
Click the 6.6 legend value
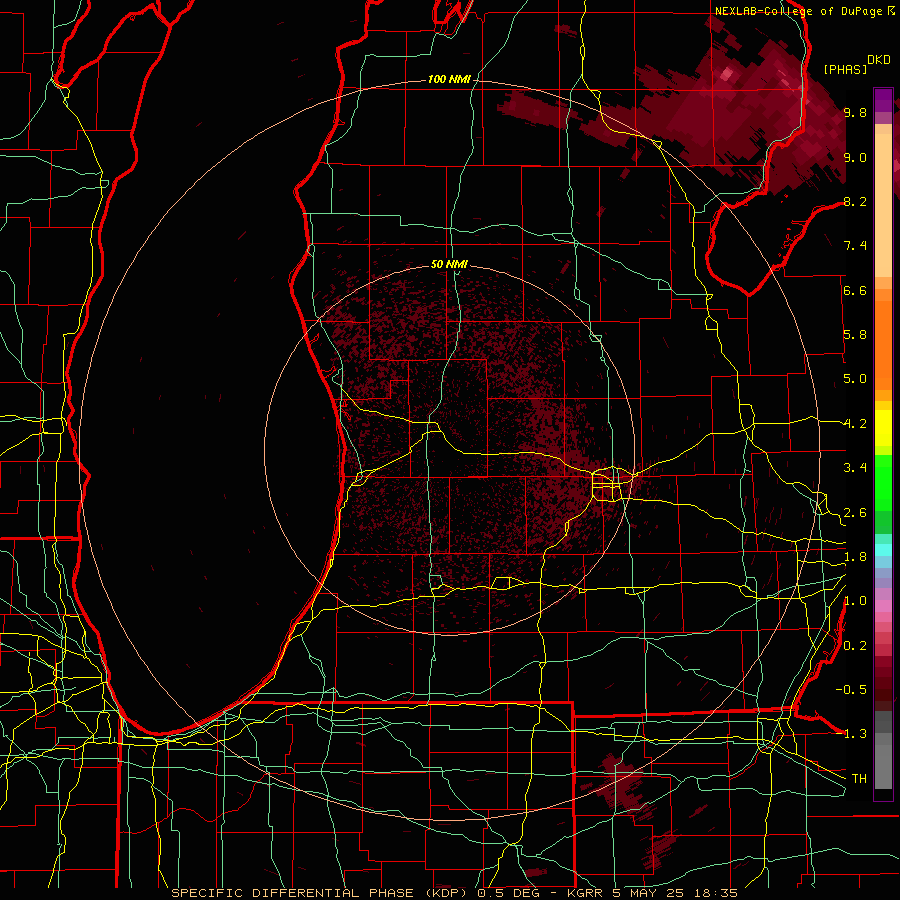(855, 290)
